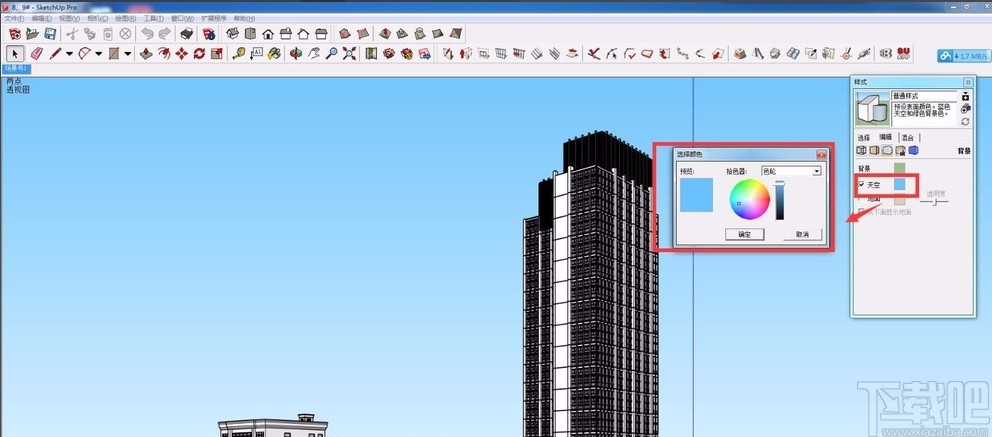Choose the Zoom magnifier tool
992x437 pixels.
tap(332, 53)
